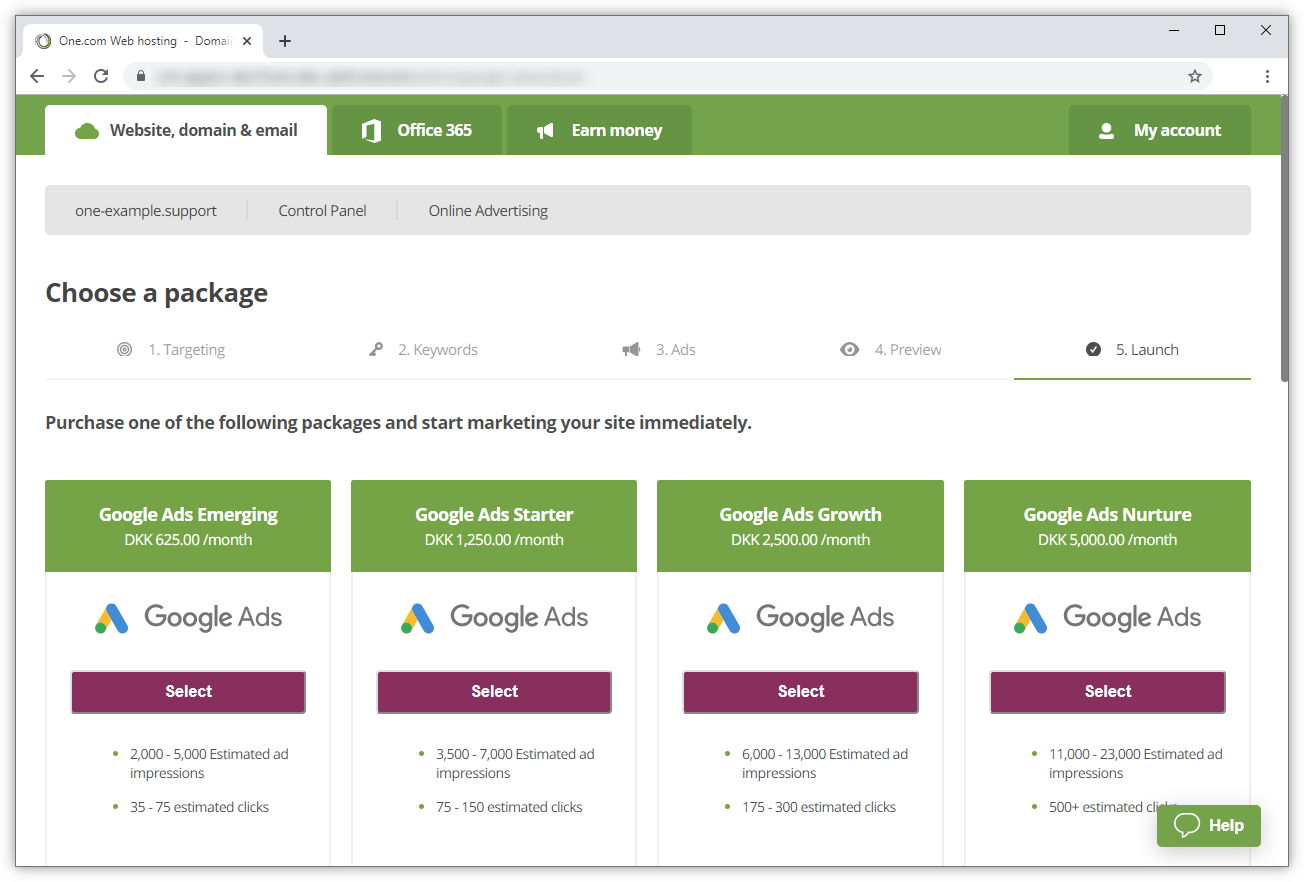Click the Google Ads logo in Emerging card

point(189,617)
